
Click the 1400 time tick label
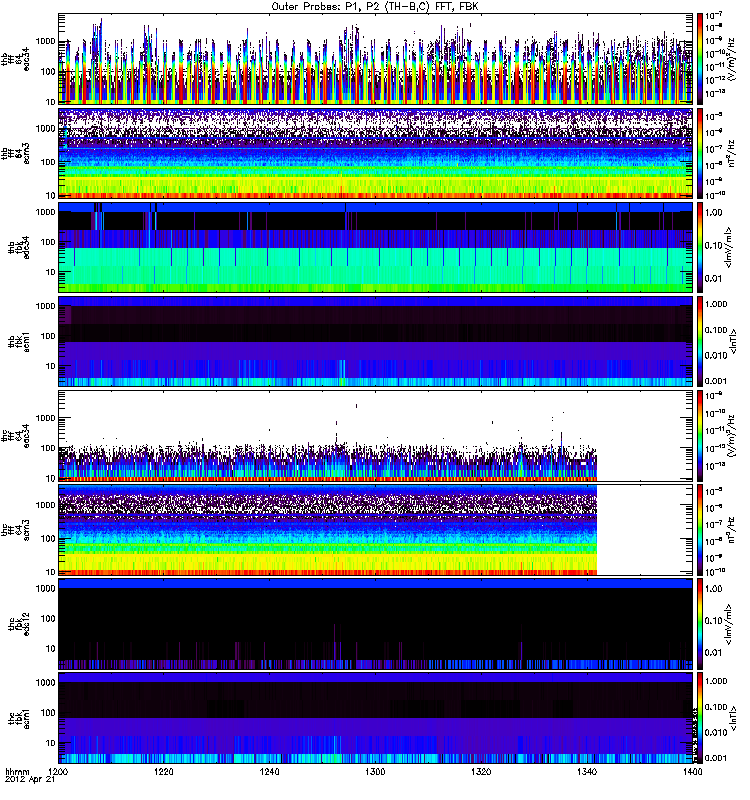[x=691, y=774]
